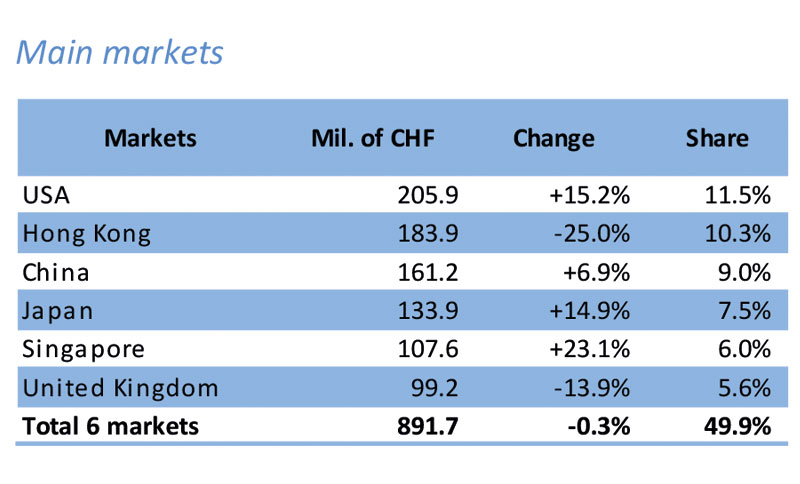800x484 pixels.
Task: Select Japan's +14.9% change cell
Action: click(589, 311)
